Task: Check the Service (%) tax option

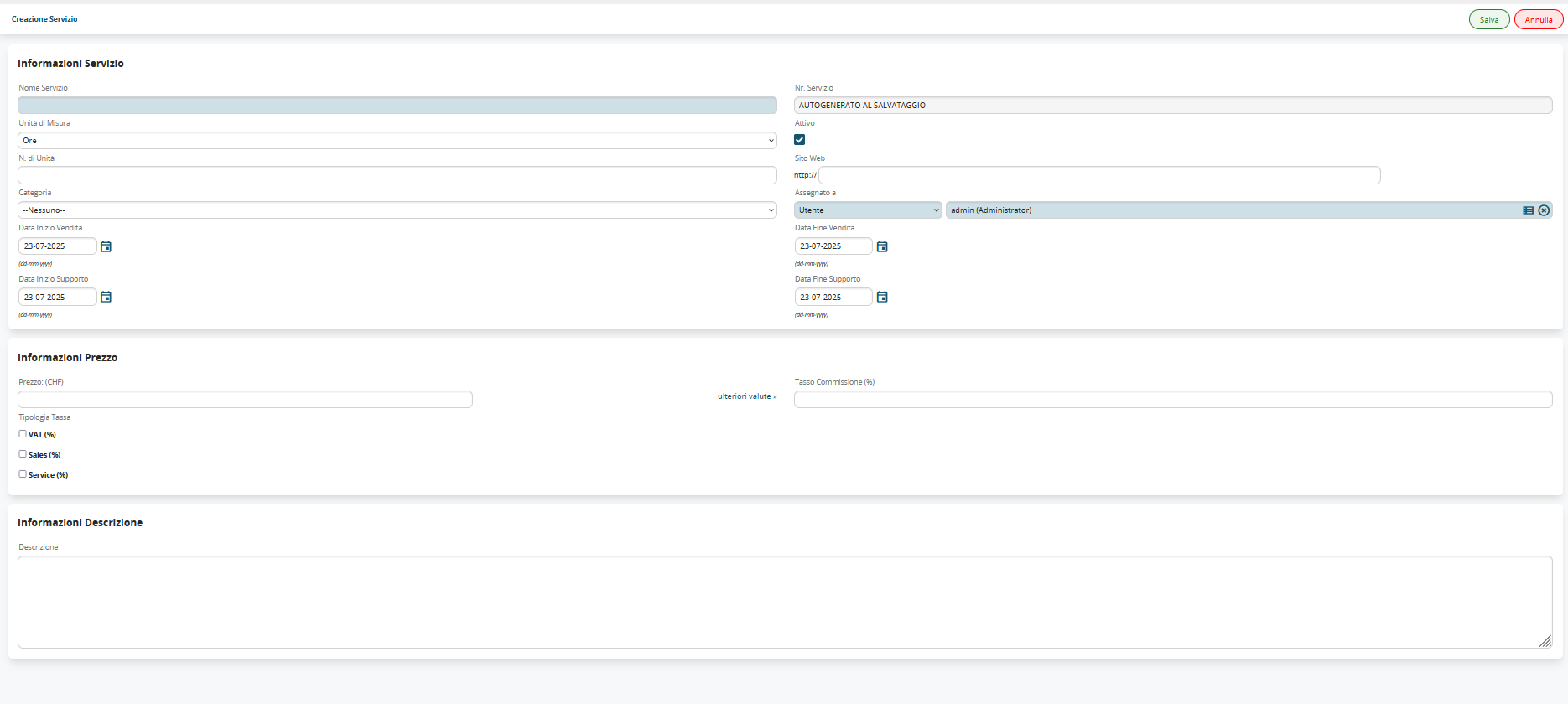Action: (23, 474)
